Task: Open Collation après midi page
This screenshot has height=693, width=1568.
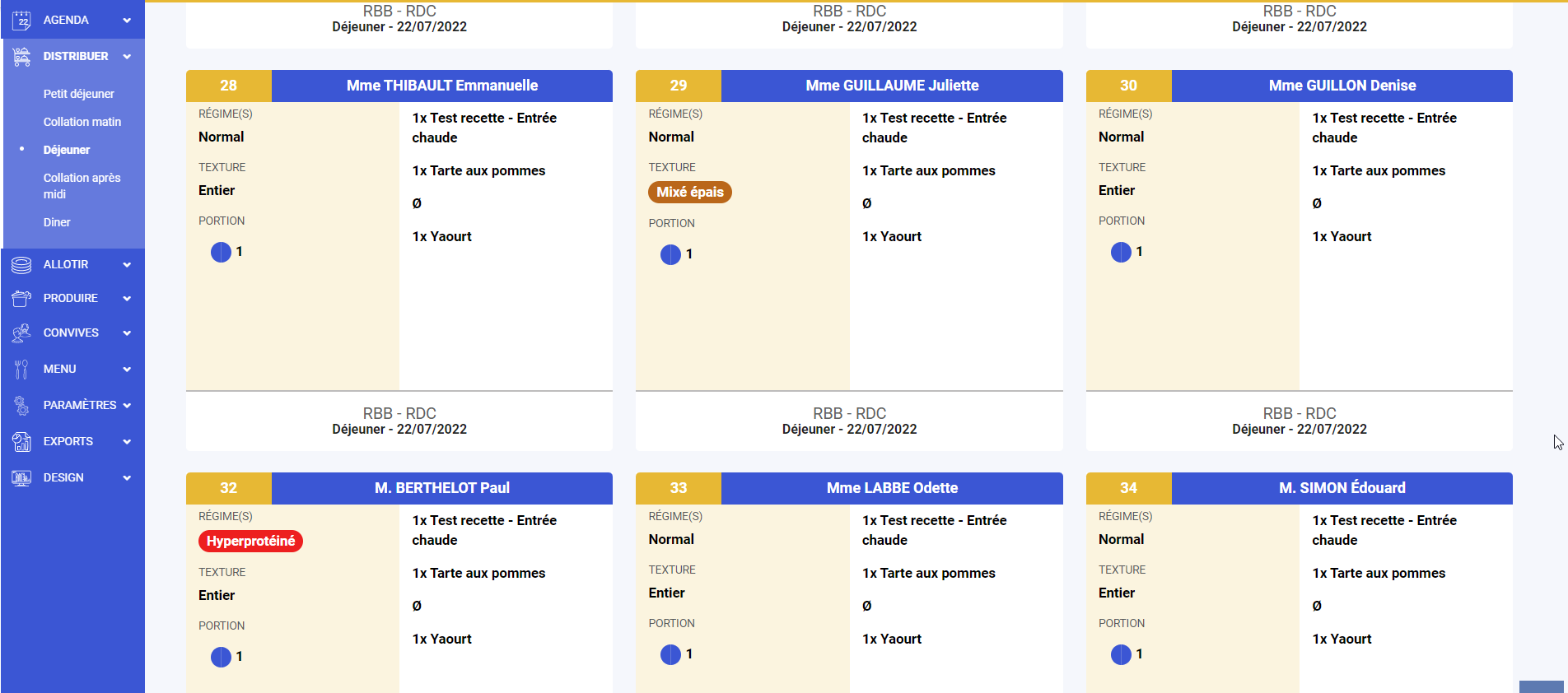Action: point(82,186)
